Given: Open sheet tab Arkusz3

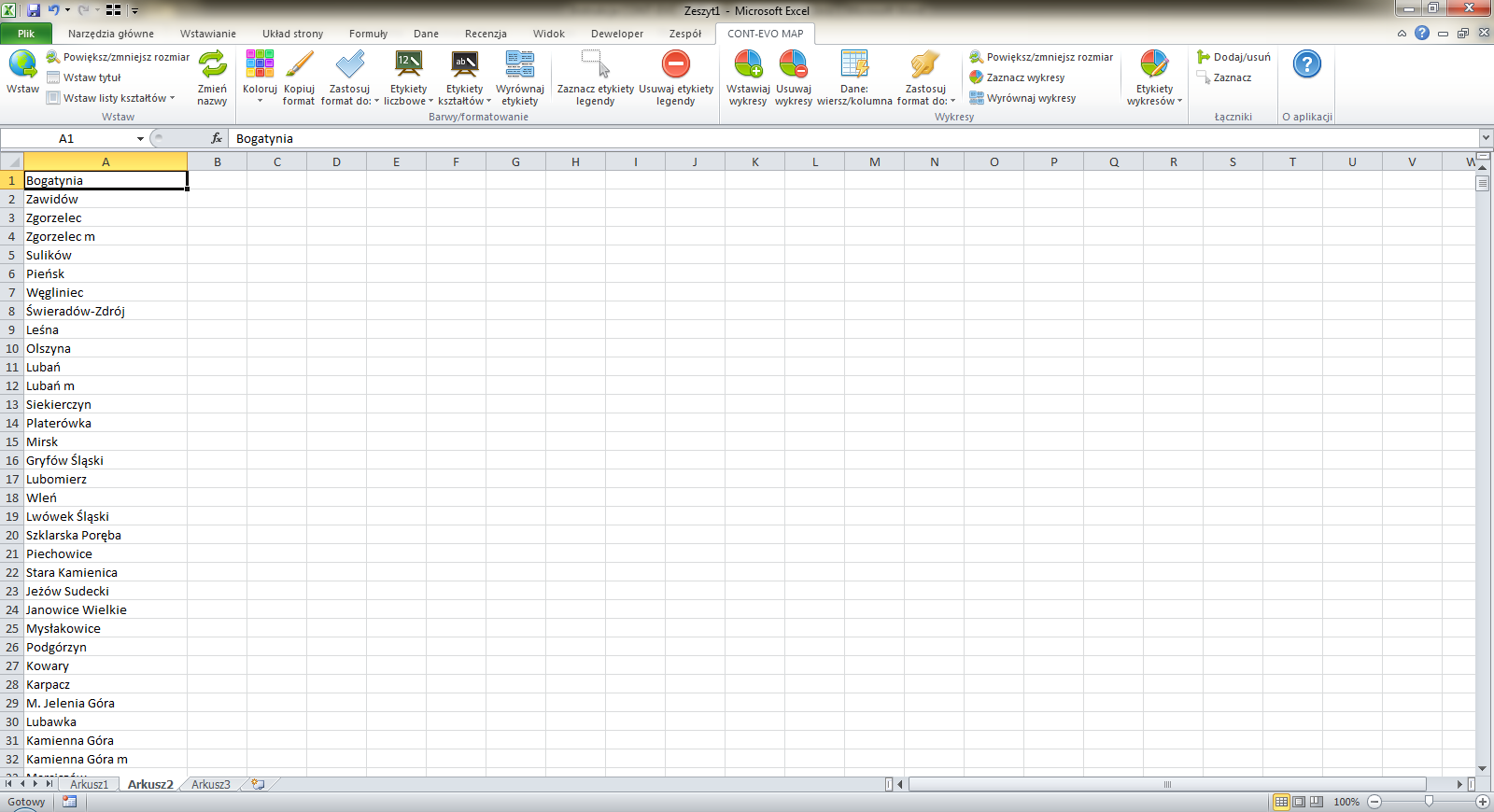Looking at the screenshot, I should point(211,784).
